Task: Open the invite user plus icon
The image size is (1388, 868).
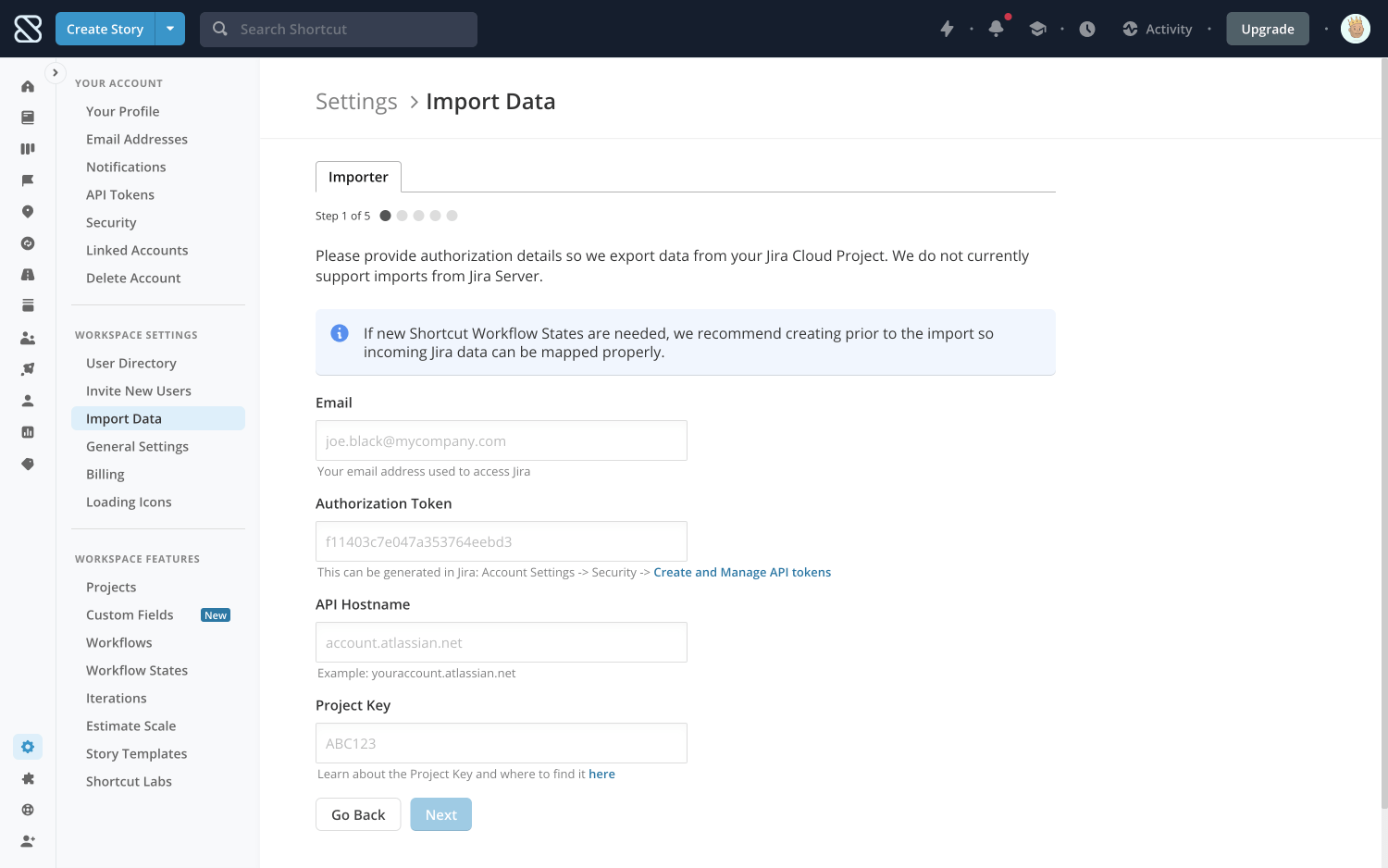Action: click(28, 841)
